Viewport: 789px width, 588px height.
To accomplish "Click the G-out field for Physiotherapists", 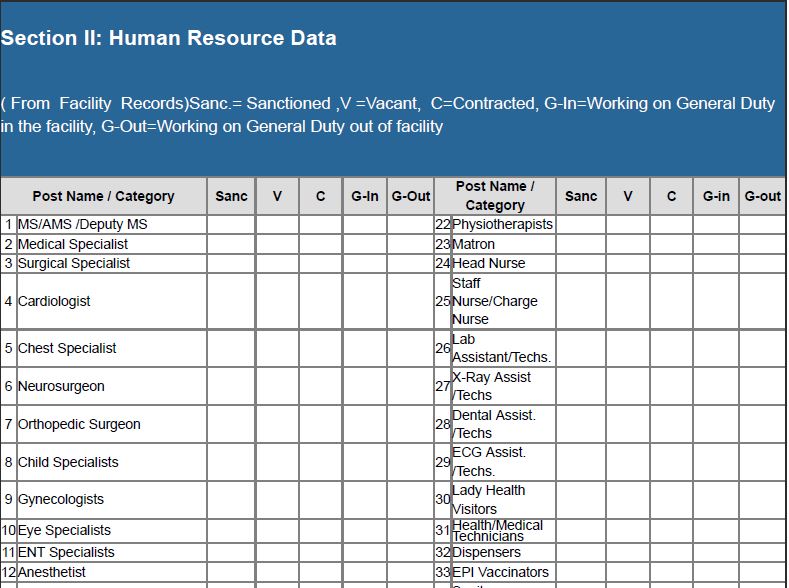I will 762,224.
